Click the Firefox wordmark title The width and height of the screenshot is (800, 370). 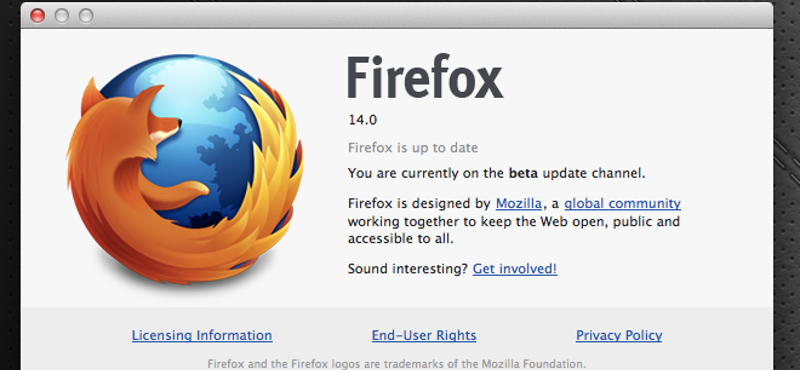pos(426,77)
